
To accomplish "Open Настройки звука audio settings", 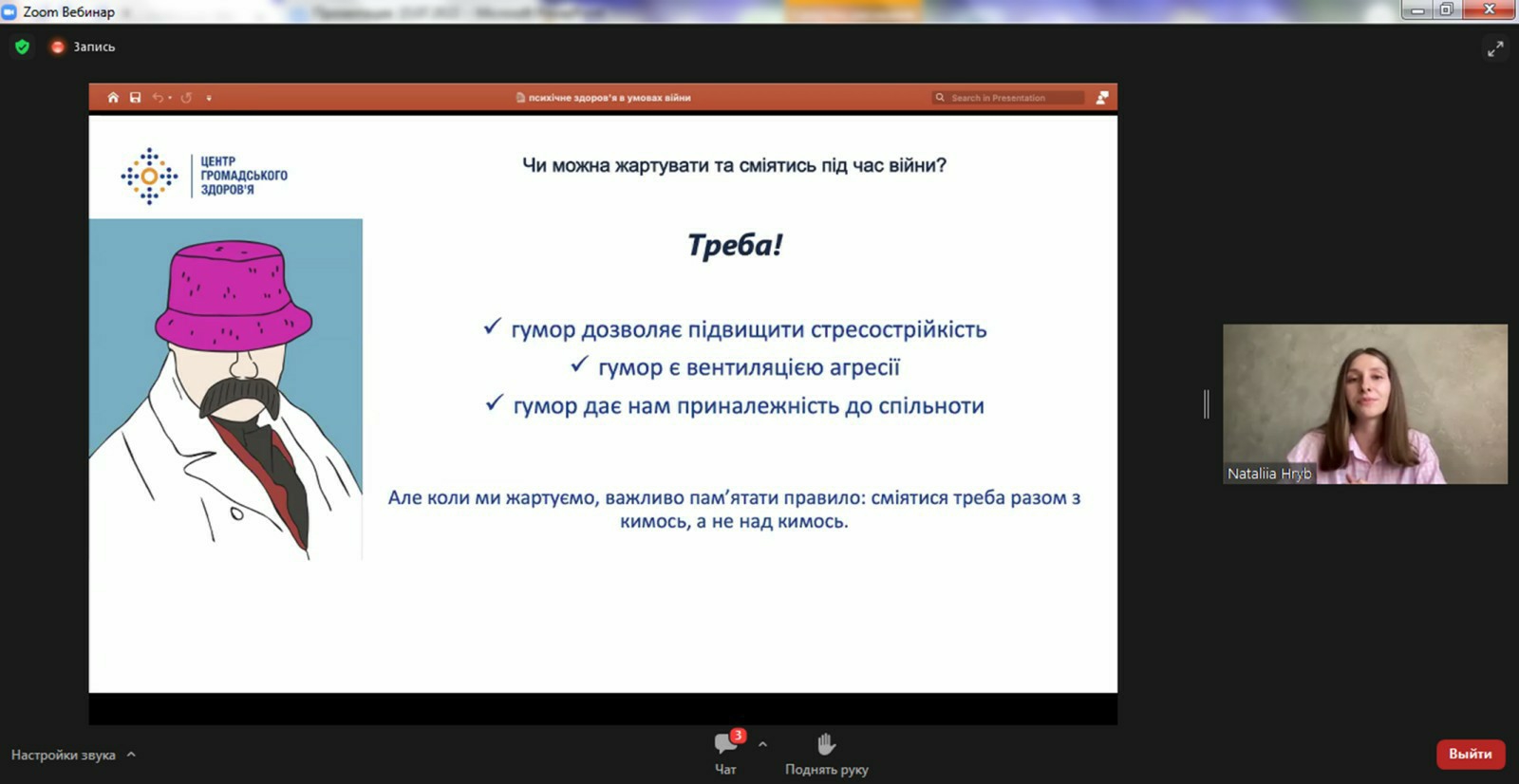I will click(x=63, y=755).
